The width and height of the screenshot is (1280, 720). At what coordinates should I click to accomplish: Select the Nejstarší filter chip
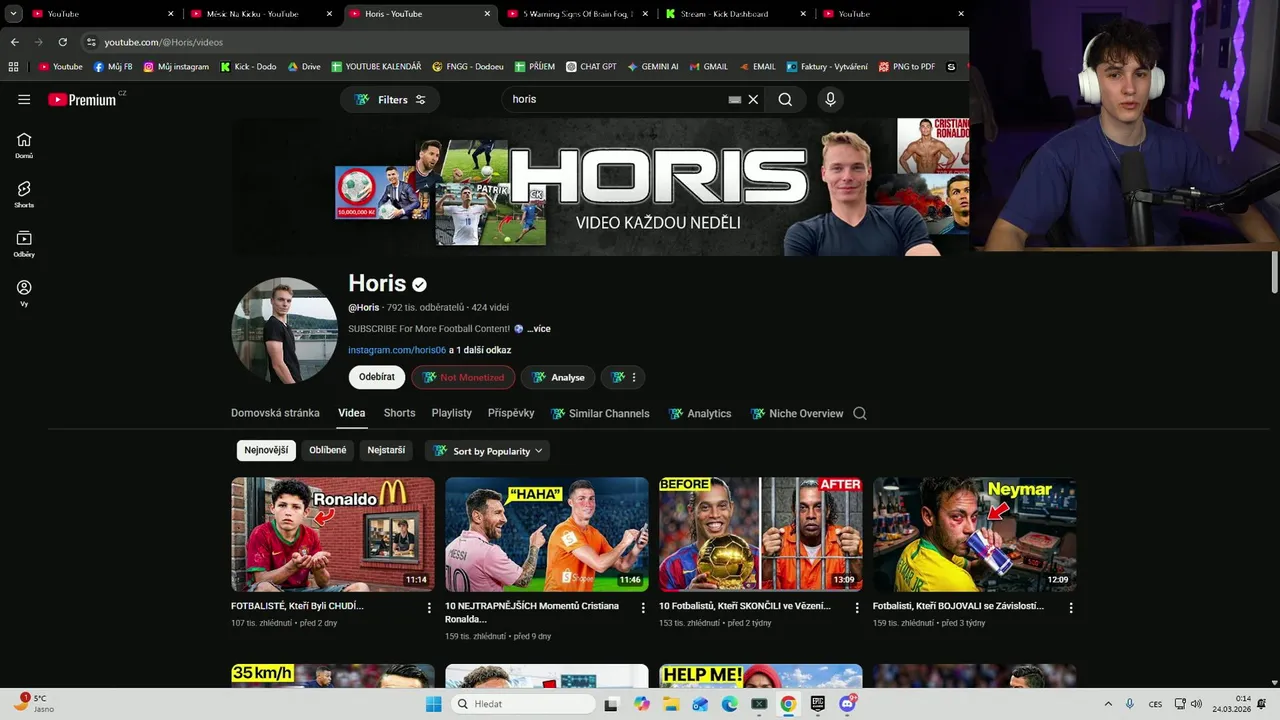pyautogui.click(x=386, y=450)
